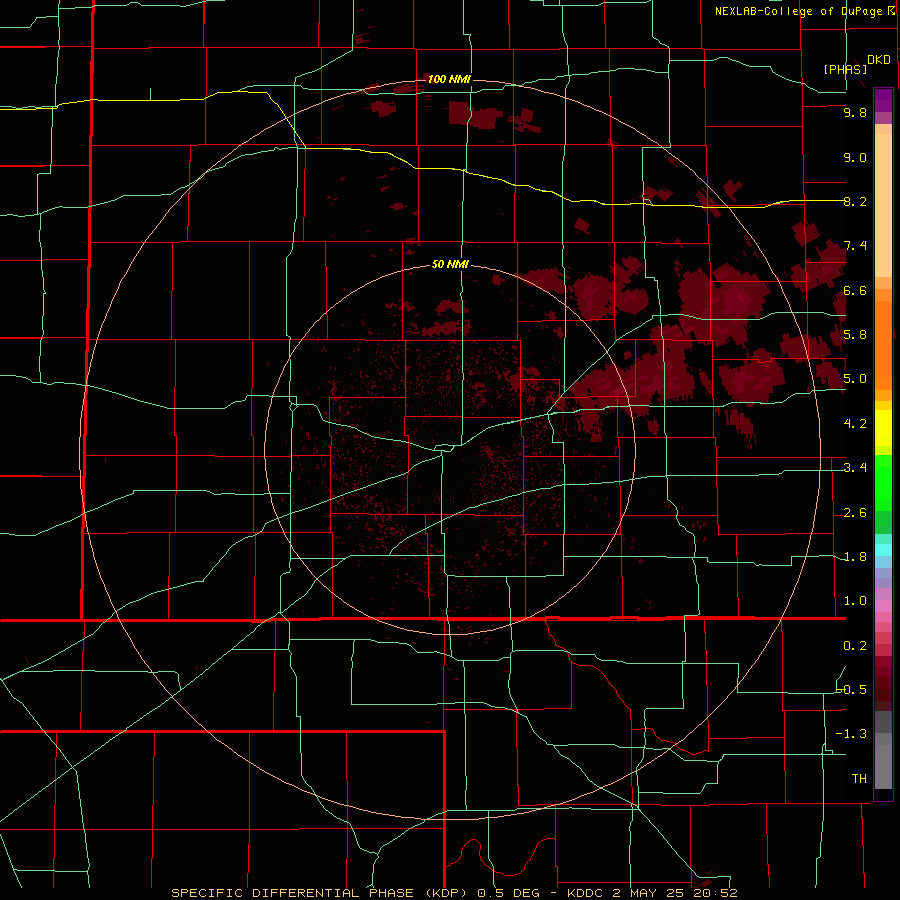Click the -1.3 legend value
900x900 pixels.
click(852, 734)
